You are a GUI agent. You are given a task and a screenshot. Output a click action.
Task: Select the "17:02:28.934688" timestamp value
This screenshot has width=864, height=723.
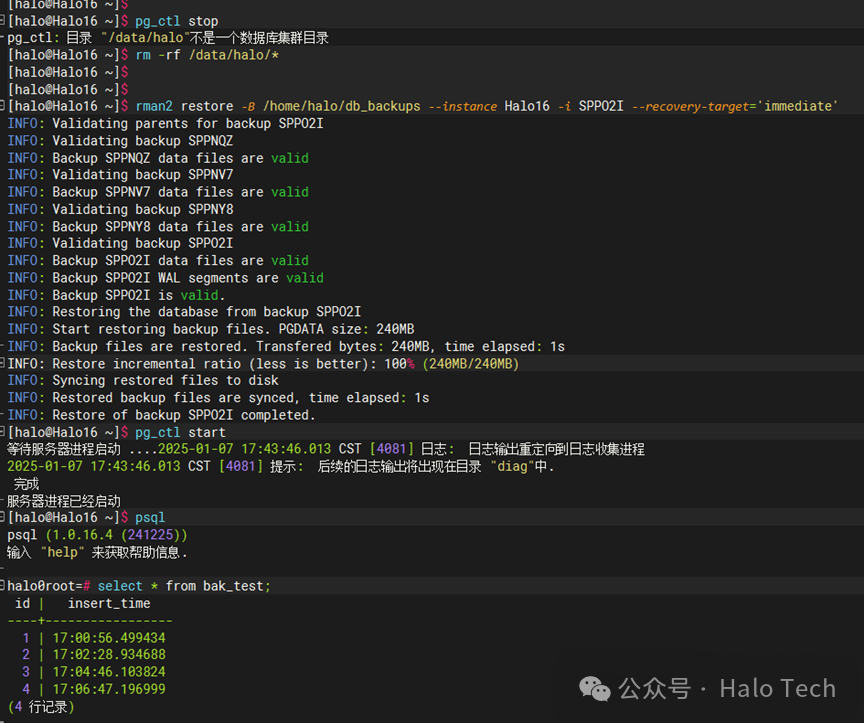(x=109, y=654)
